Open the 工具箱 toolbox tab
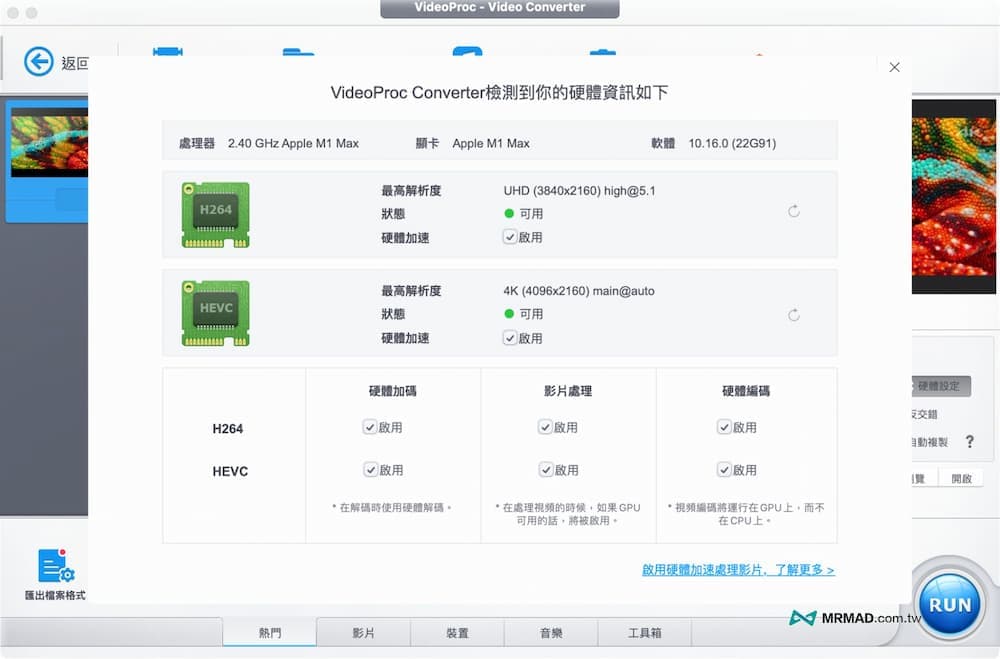Screen dimensions: 1000x659 tap(645, 632)
